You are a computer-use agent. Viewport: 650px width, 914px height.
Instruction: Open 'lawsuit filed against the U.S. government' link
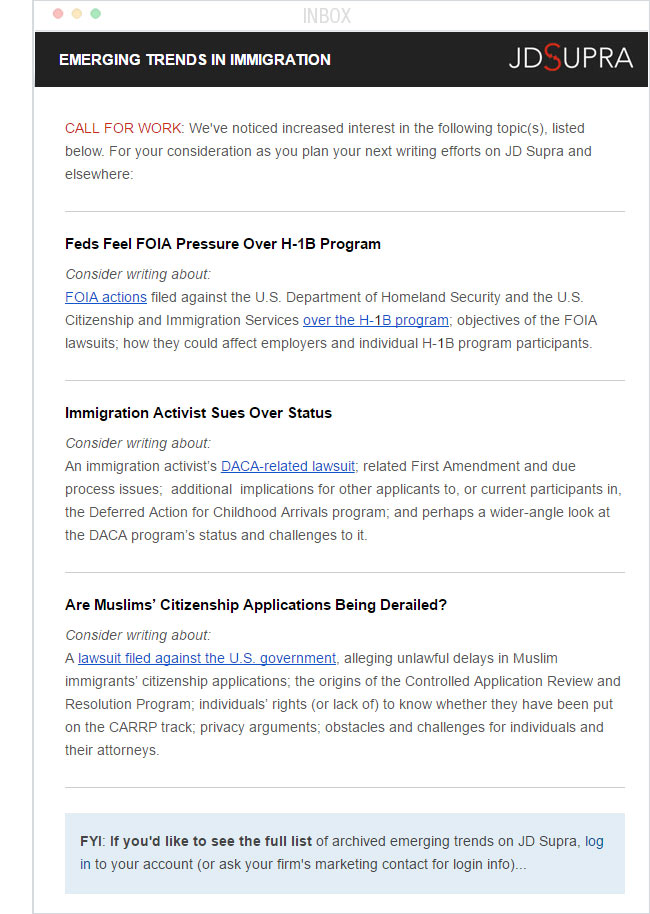tap(207, 658)
